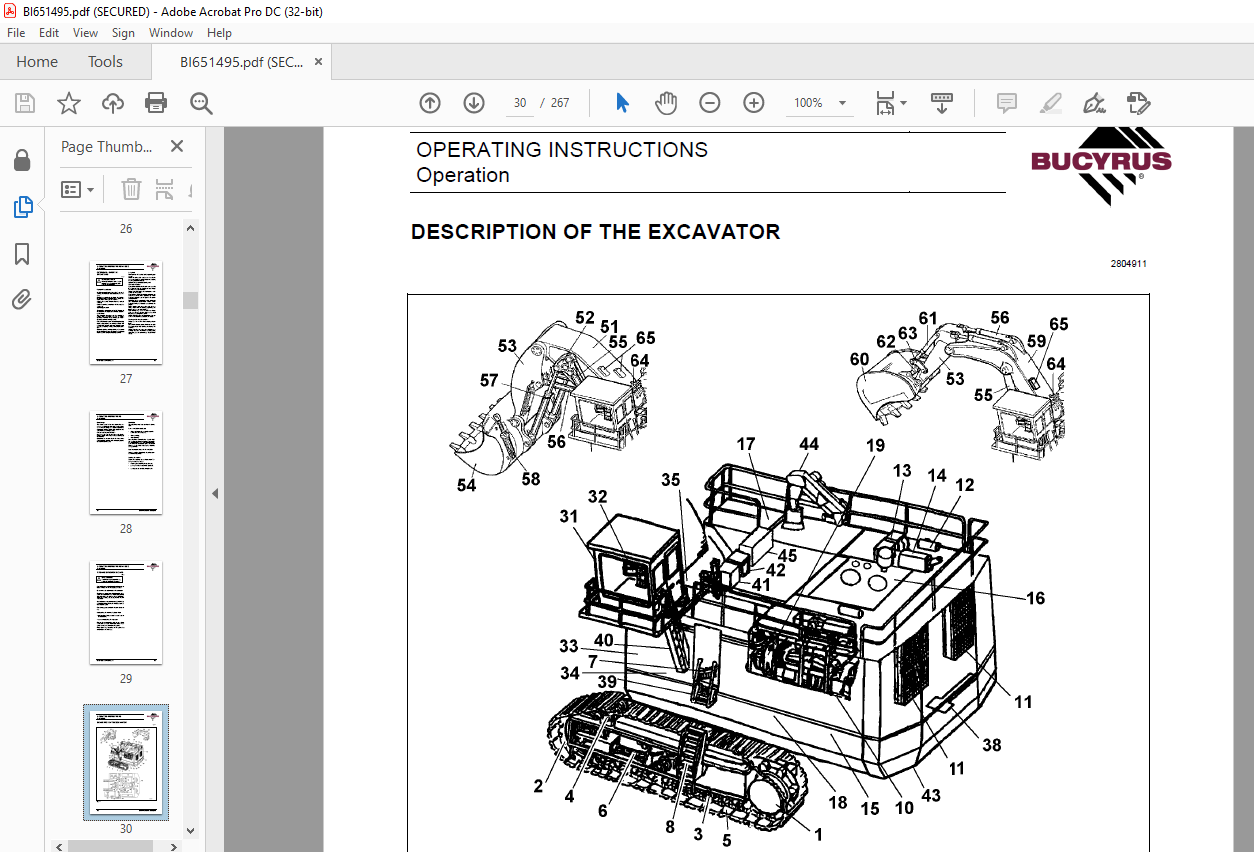Click thumbnail panel scroll down arrow
The image size is (1254, 852).
(190, 830)
